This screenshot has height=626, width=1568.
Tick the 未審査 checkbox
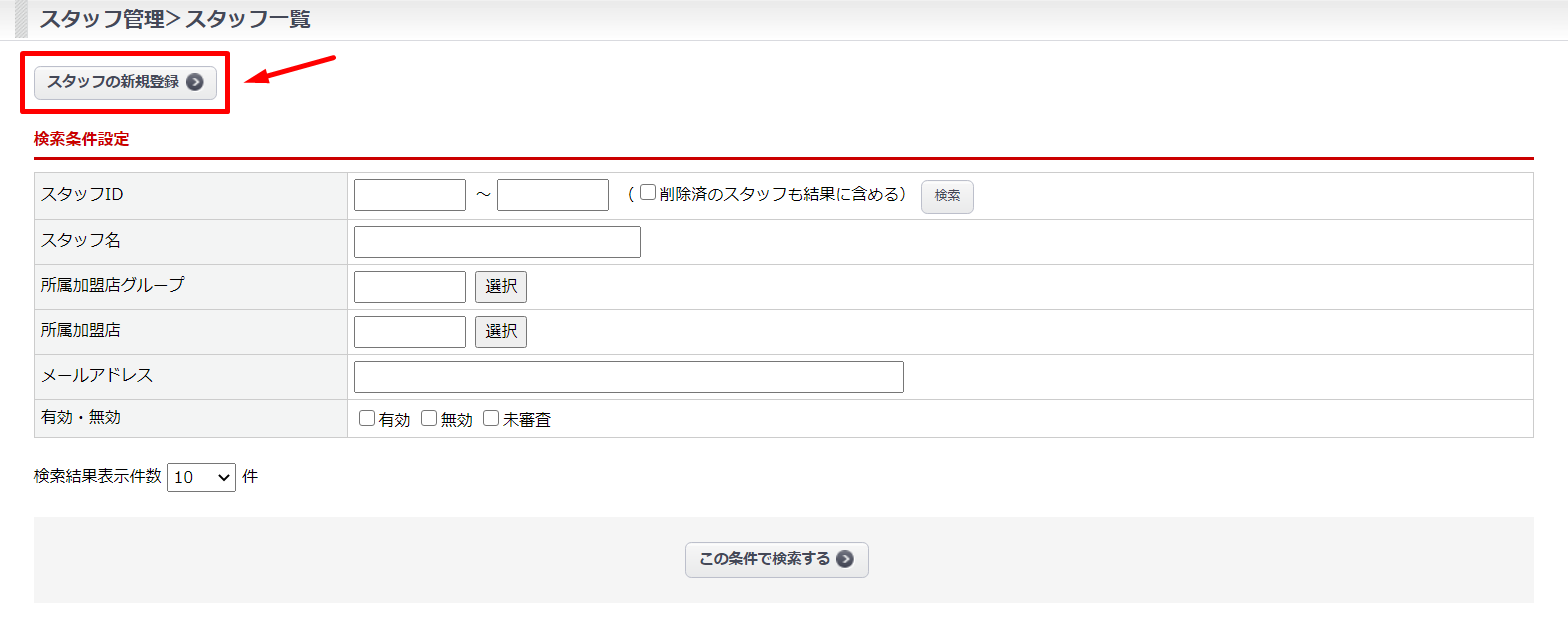click(491, 419)
